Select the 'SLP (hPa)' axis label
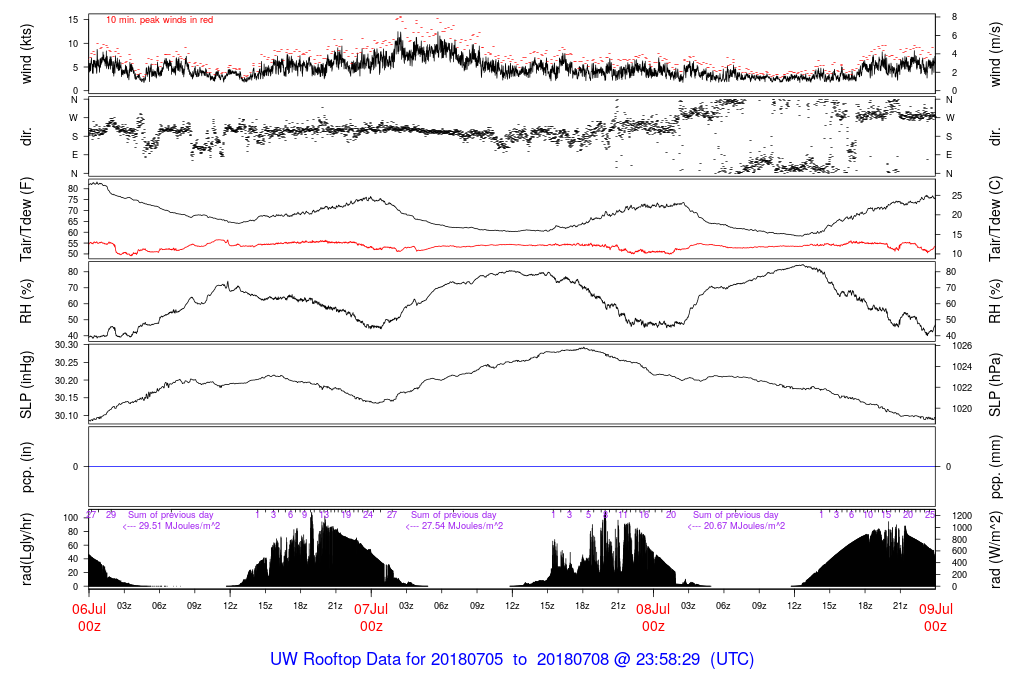 point(995,385)
